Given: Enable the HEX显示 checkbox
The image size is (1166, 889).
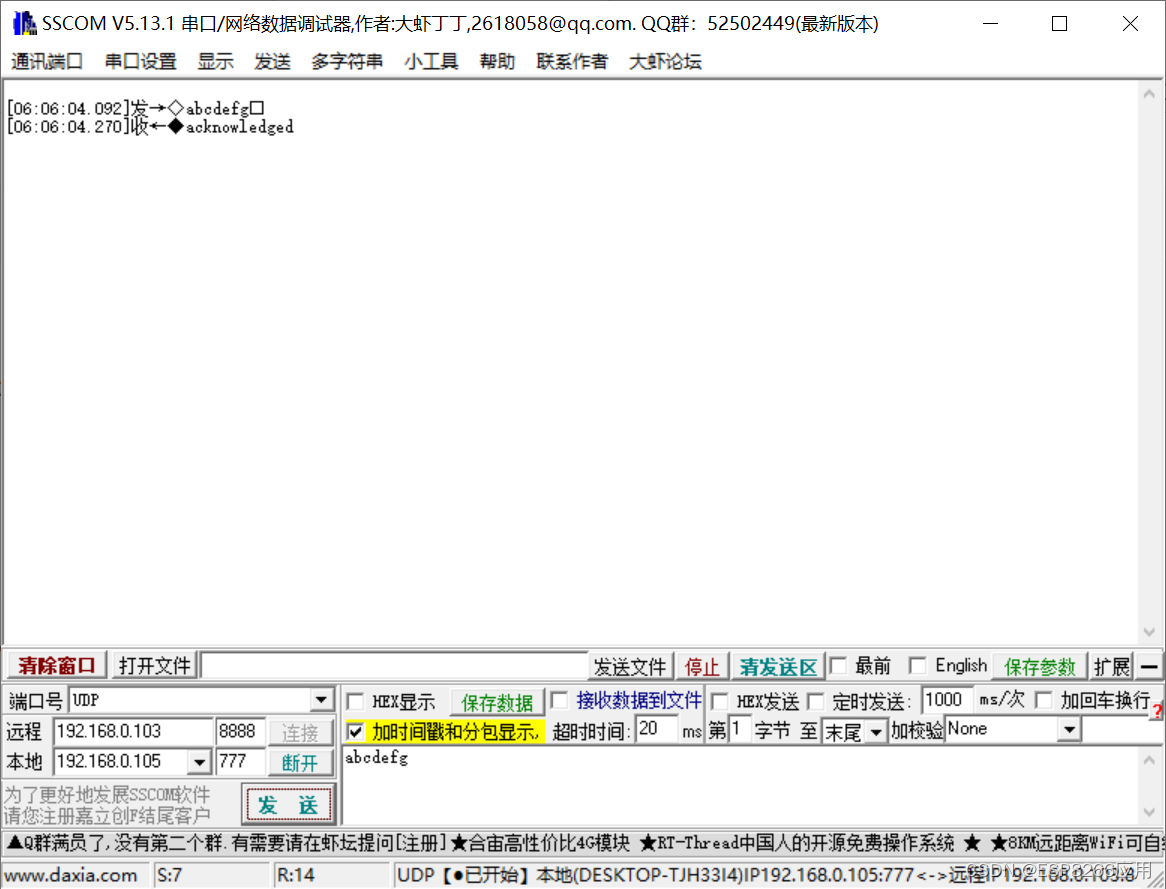Looking at the screenshot, I should click(355, 702).
